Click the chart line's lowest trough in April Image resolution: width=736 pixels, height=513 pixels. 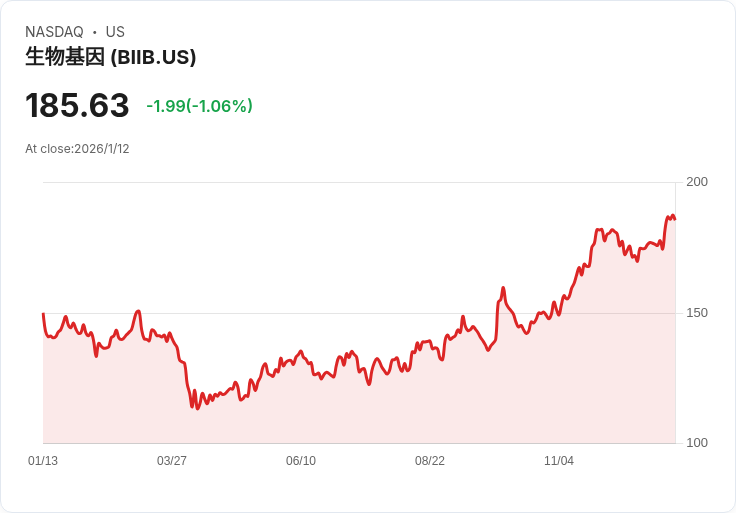click(x=198, y=408)
